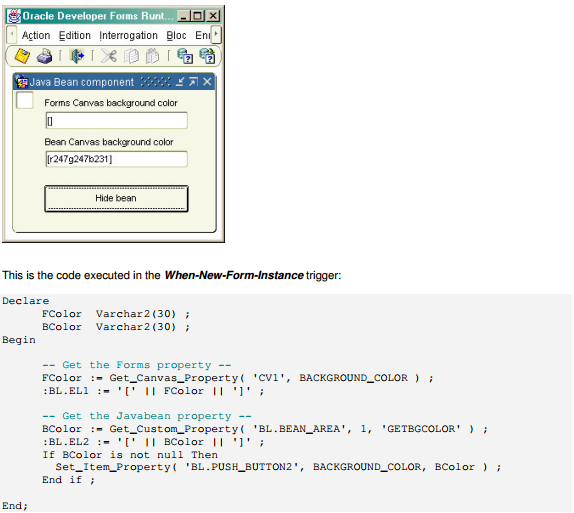Viewport: 574px width, 513px height.
Task: Click the Hide bean button
Action: pos(116,198)
